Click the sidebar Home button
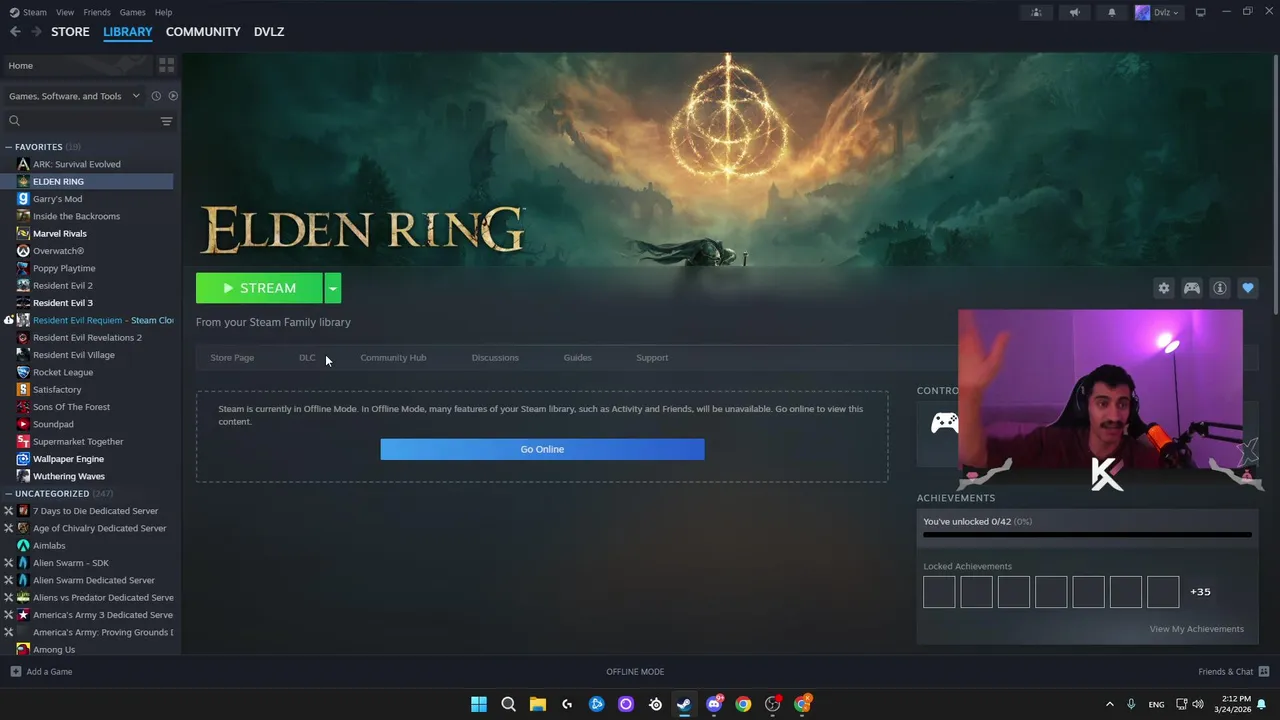Viewport: 1280px width, 720px height. coord(77,65)
